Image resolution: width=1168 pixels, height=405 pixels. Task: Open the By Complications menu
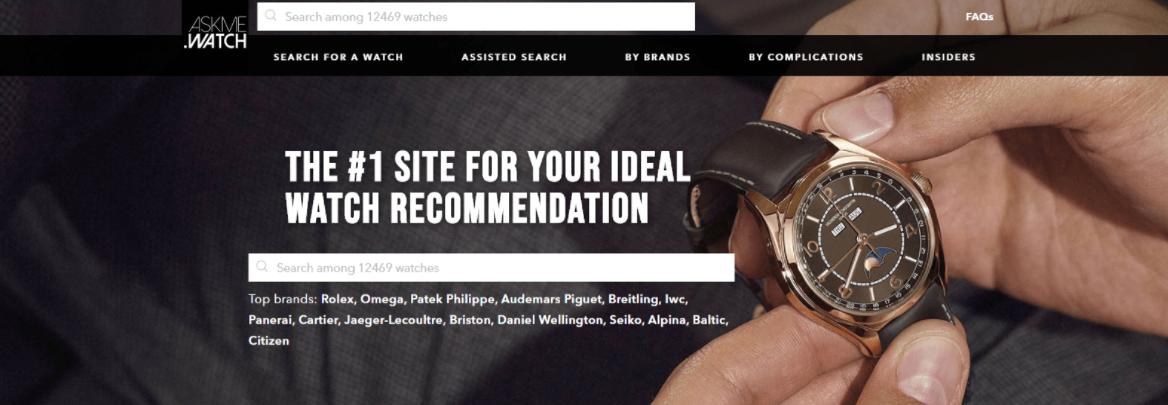coord(806,57)
